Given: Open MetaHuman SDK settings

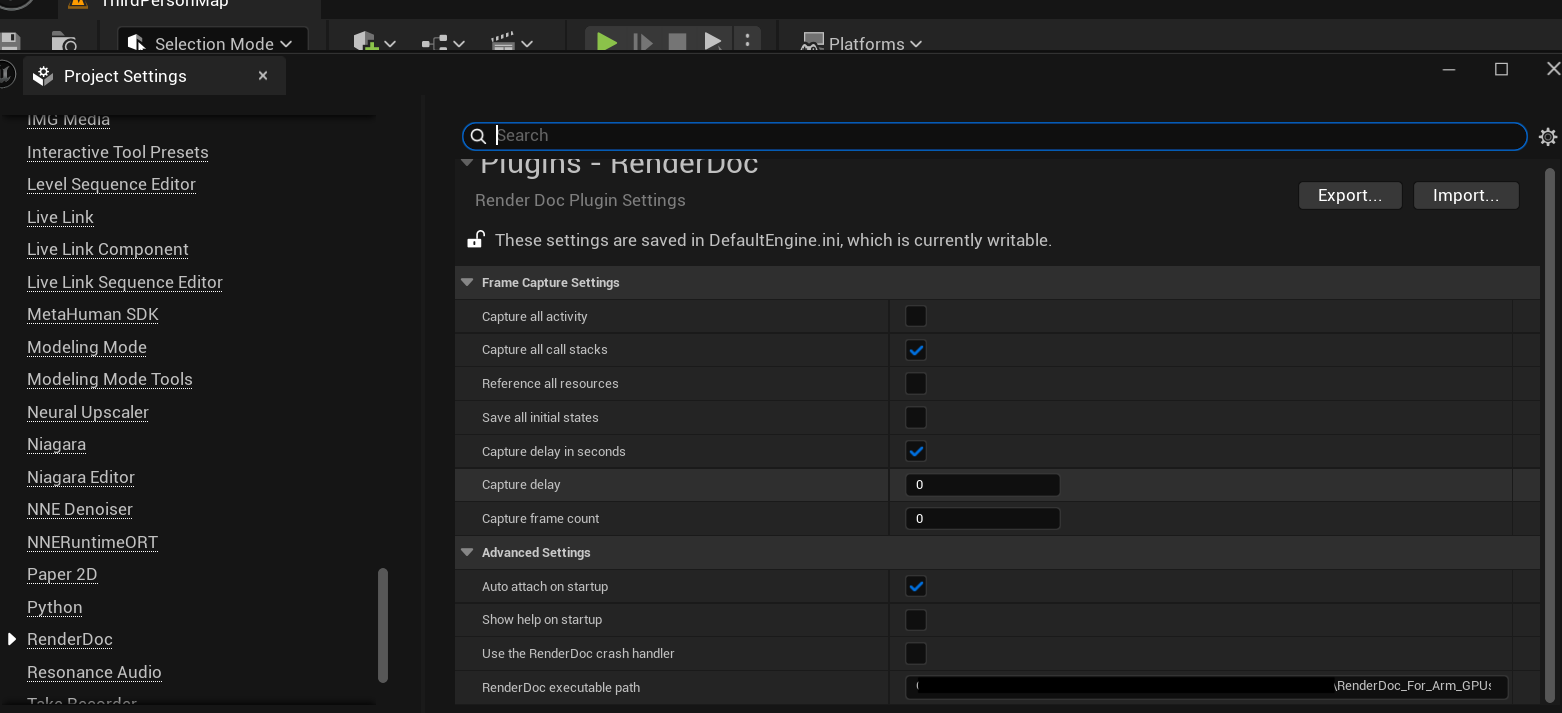Looking at the screenshot, I should 93,314.
